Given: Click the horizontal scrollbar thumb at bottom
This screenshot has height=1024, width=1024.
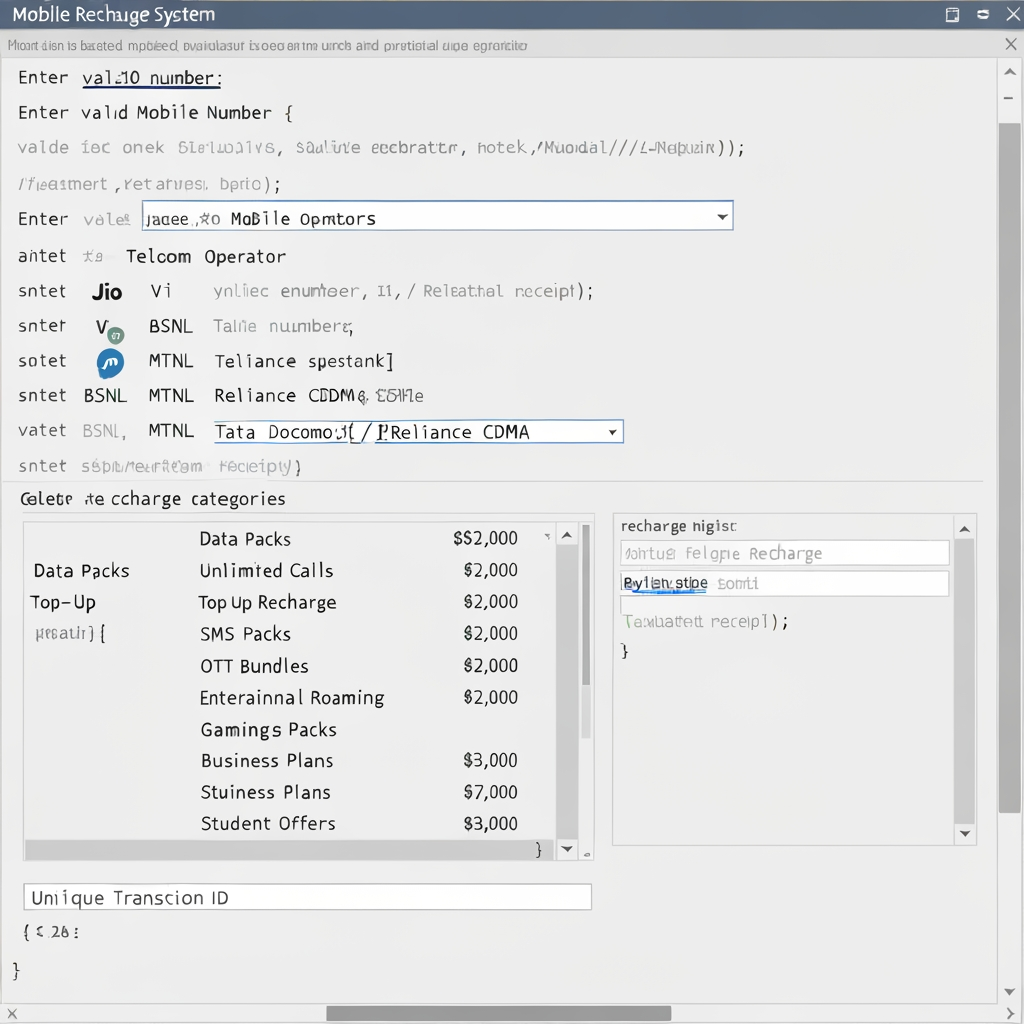Looking at the screenshot, I should click(498, 1014).
